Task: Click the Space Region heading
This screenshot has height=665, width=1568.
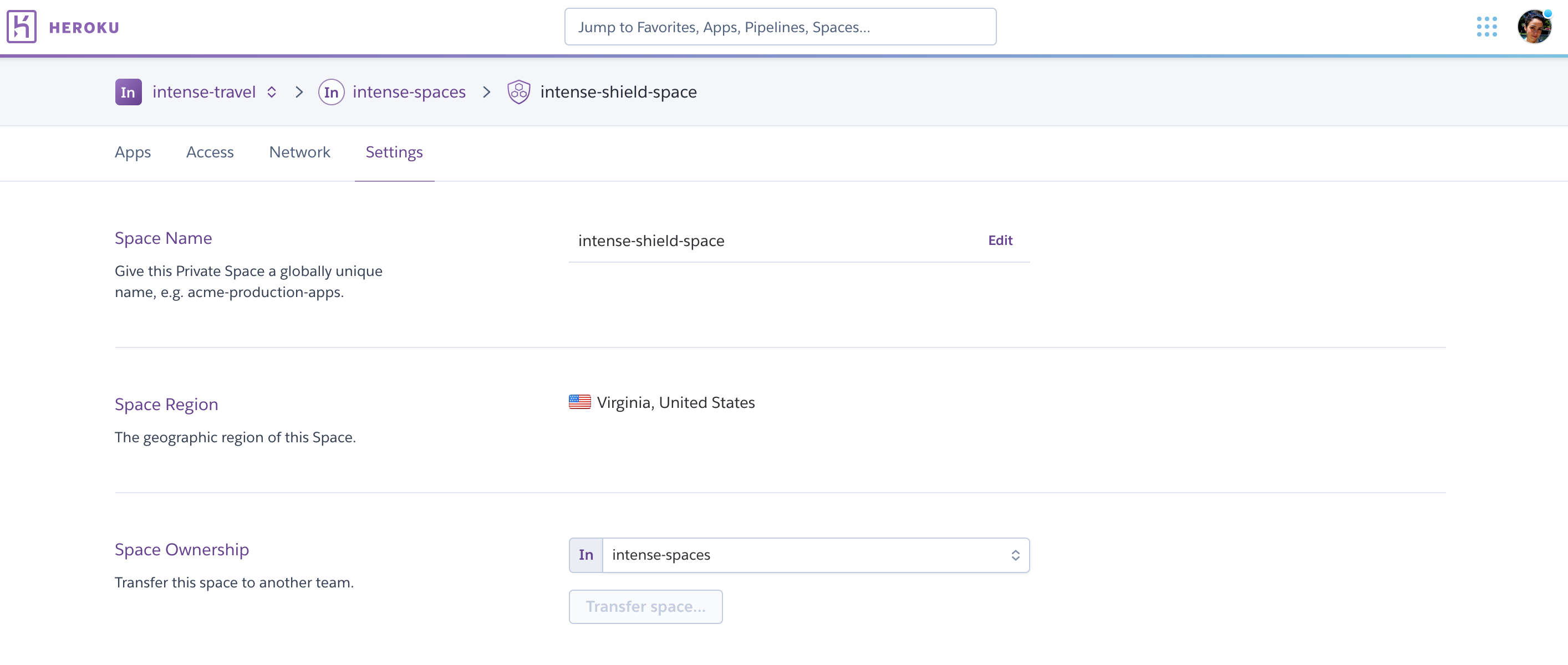Action: [166, 404]
